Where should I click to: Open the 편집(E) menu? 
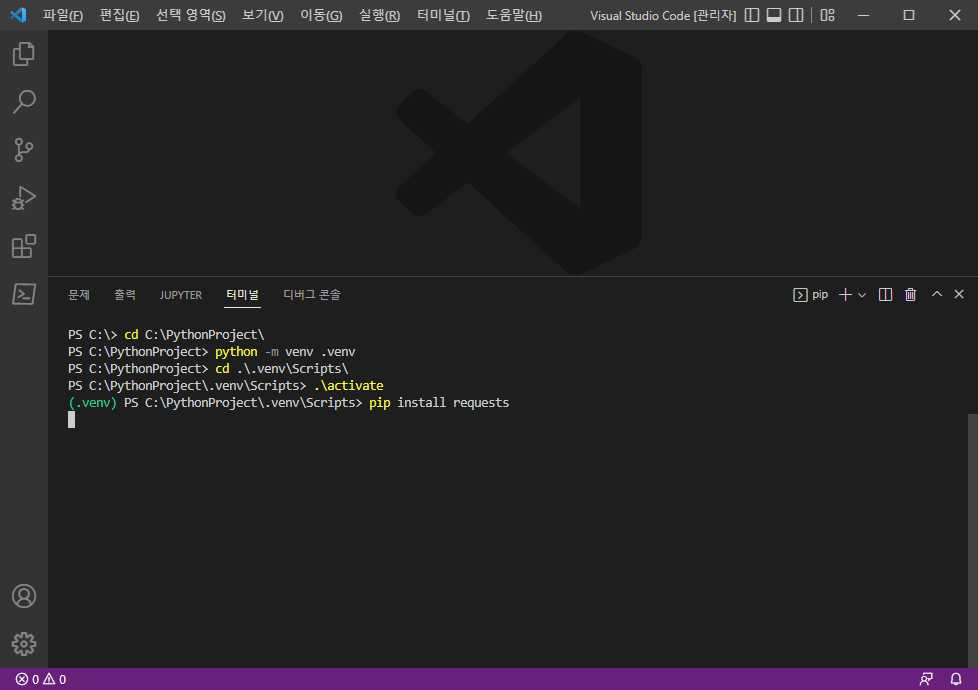[119, 15]
